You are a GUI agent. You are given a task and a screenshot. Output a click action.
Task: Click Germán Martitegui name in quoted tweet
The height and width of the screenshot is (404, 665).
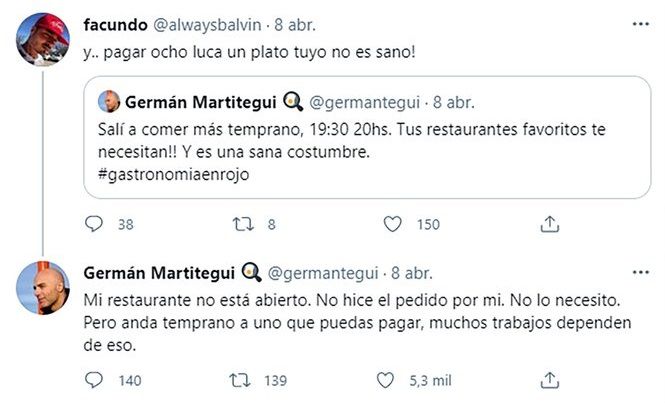point(192,101)
